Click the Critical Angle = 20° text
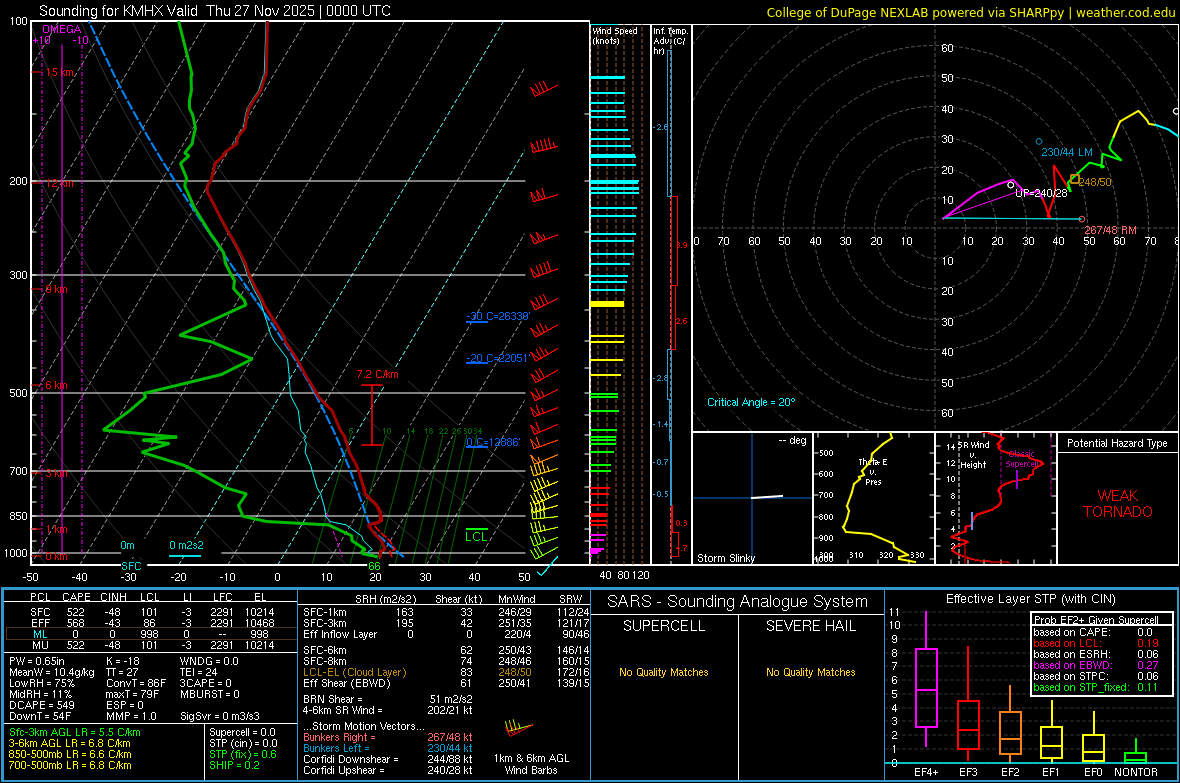The width and height of the screenshot is (1180, 783). coord(751,402)
